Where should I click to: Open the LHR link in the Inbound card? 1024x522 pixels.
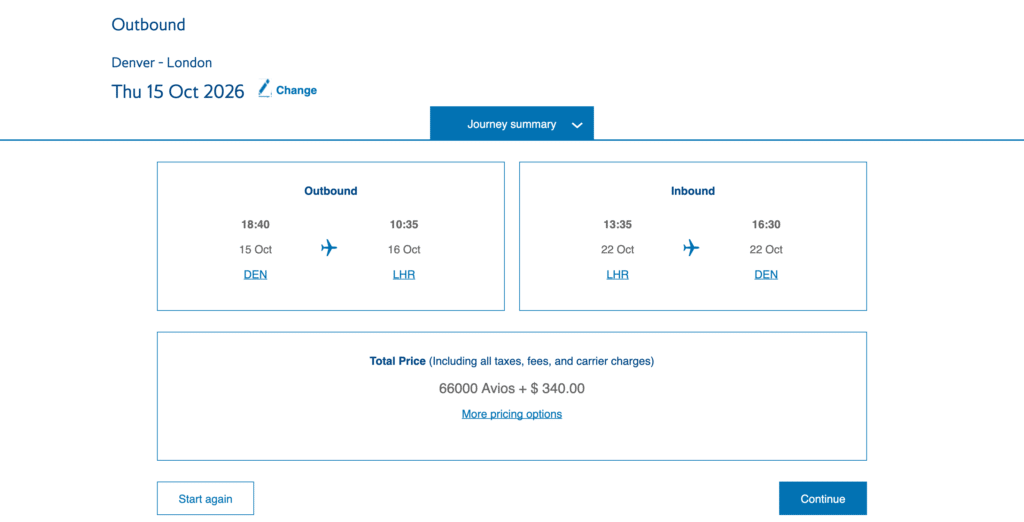click(x=617, y=274)
